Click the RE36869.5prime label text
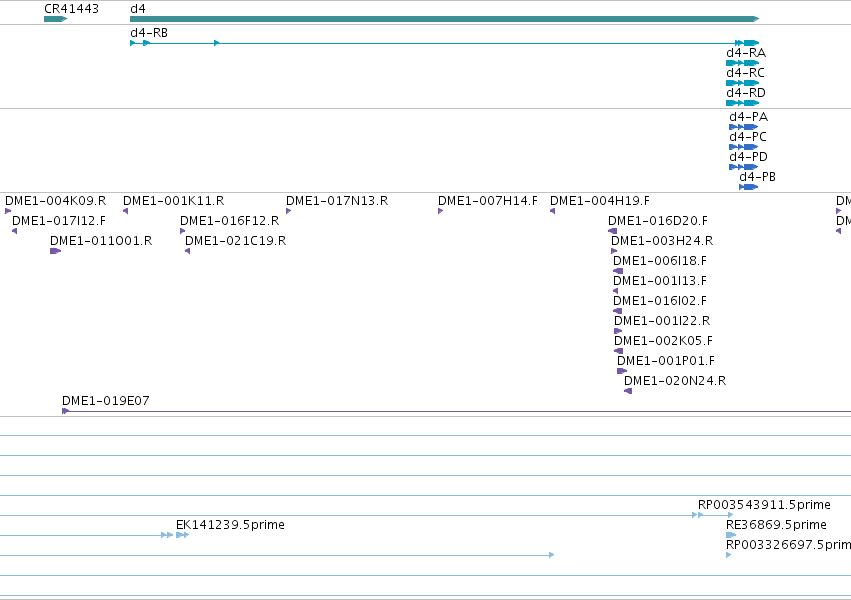Screen dimensions: 851x600 [777, 525]
